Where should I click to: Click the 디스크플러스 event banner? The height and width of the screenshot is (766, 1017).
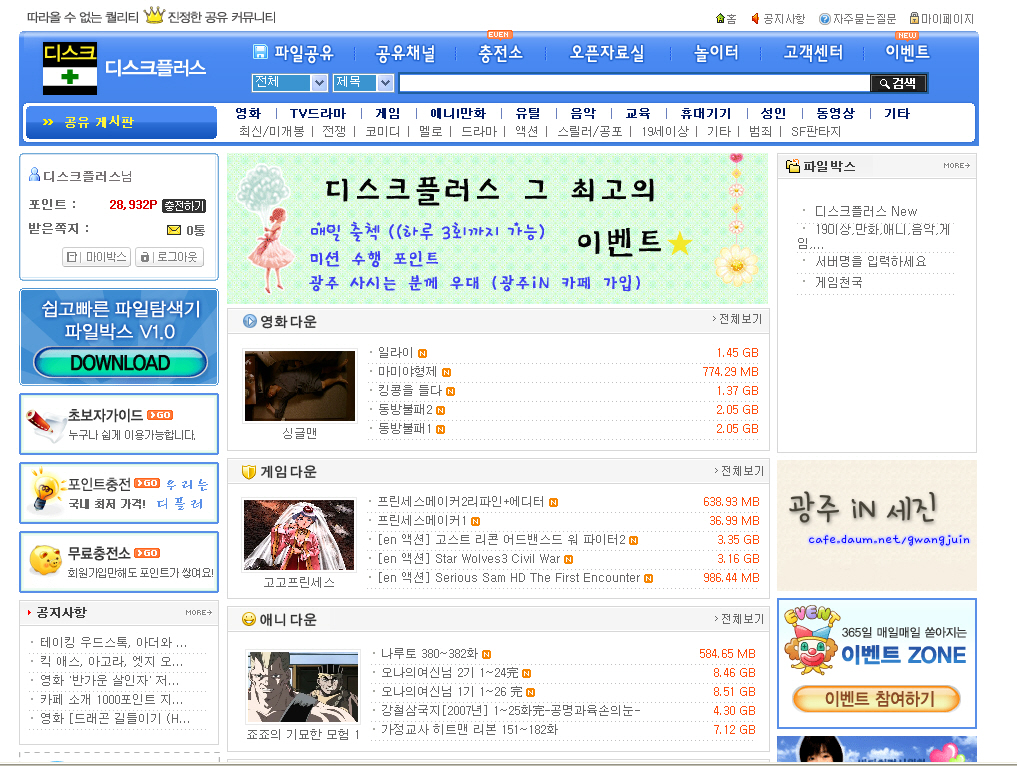pos(497,228)
